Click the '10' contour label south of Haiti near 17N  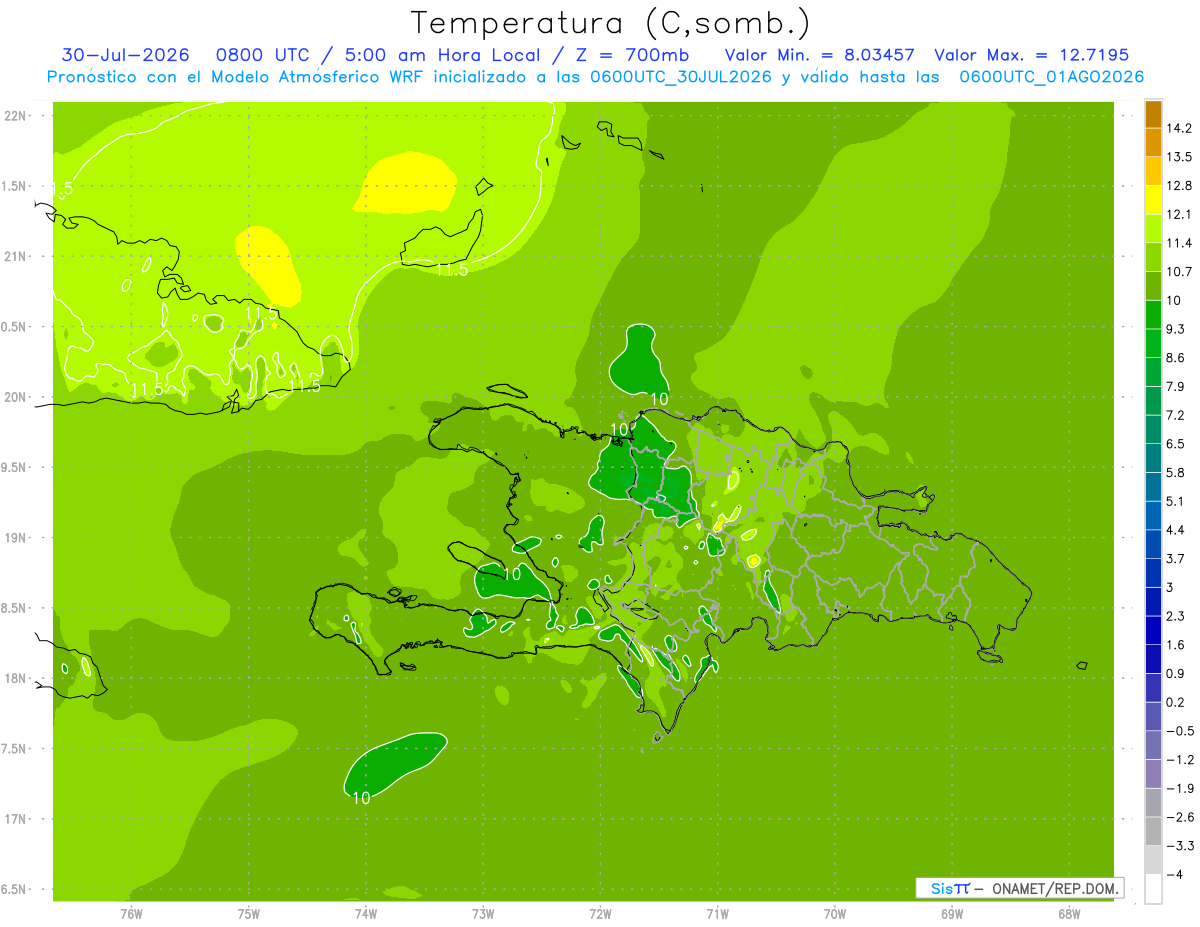(x=362, y=798)
